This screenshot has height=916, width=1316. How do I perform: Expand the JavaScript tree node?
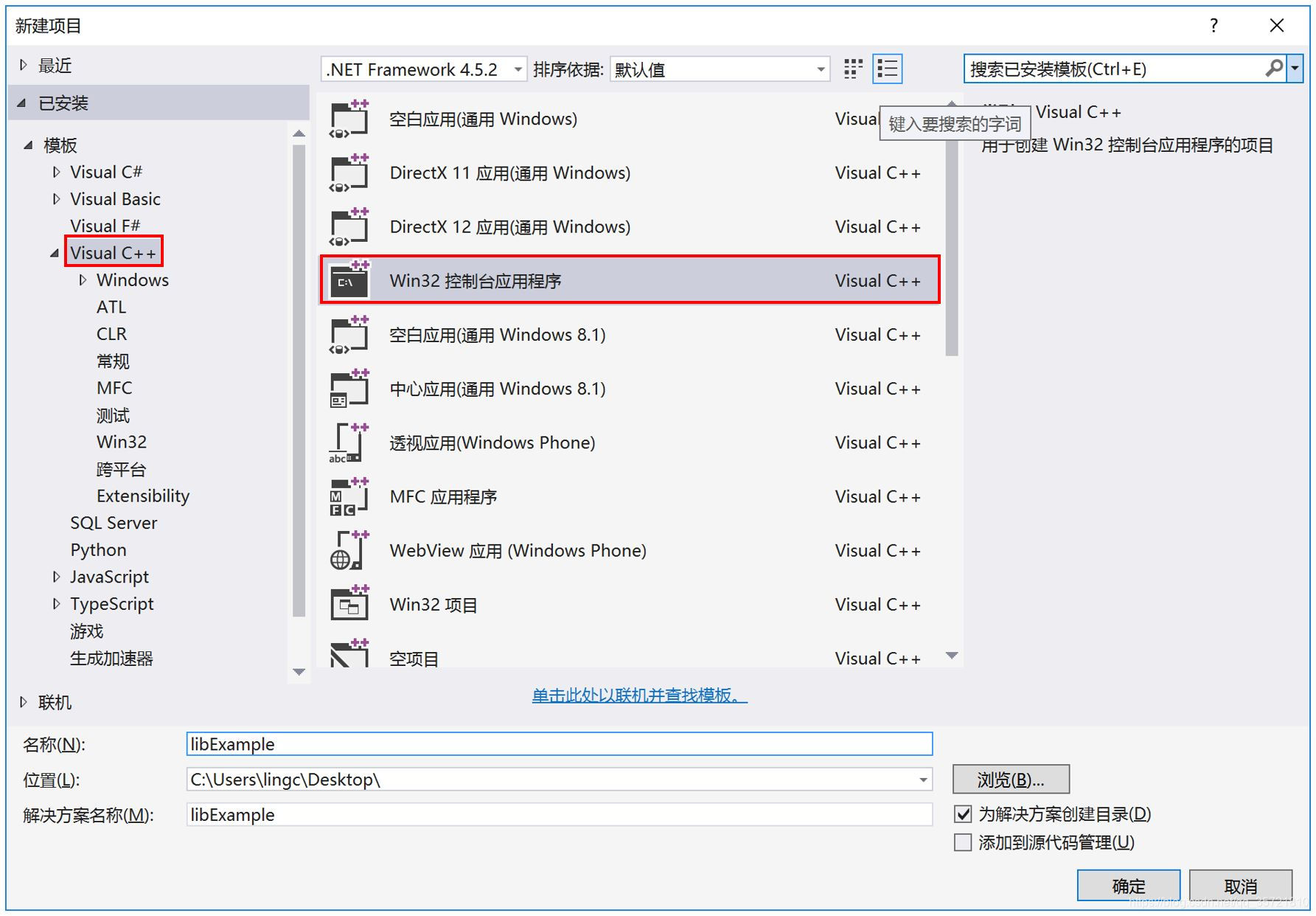pyautogui.click(x=57, y=577)
